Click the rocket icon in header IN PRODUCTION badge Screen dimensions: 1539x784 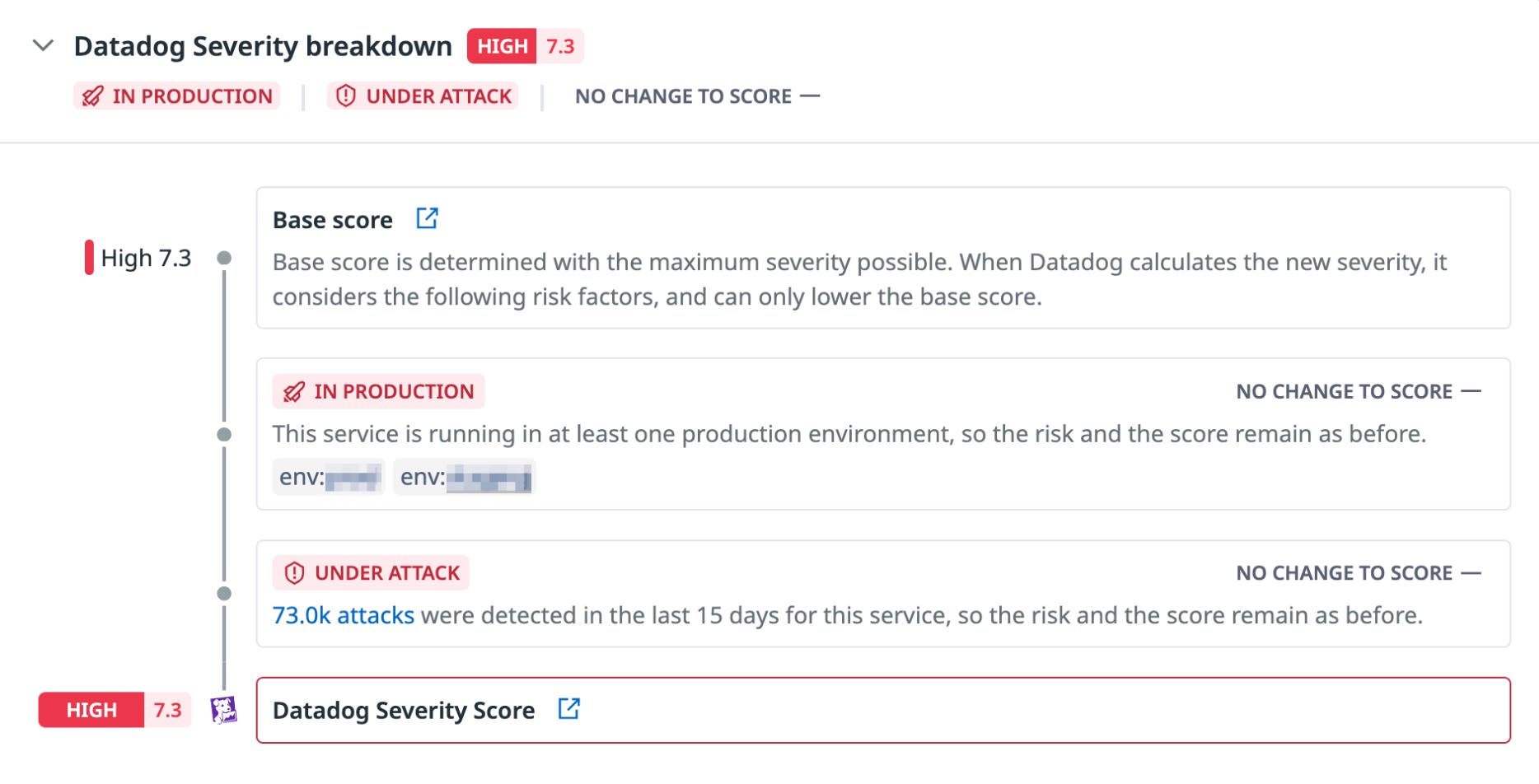[93, 96]
